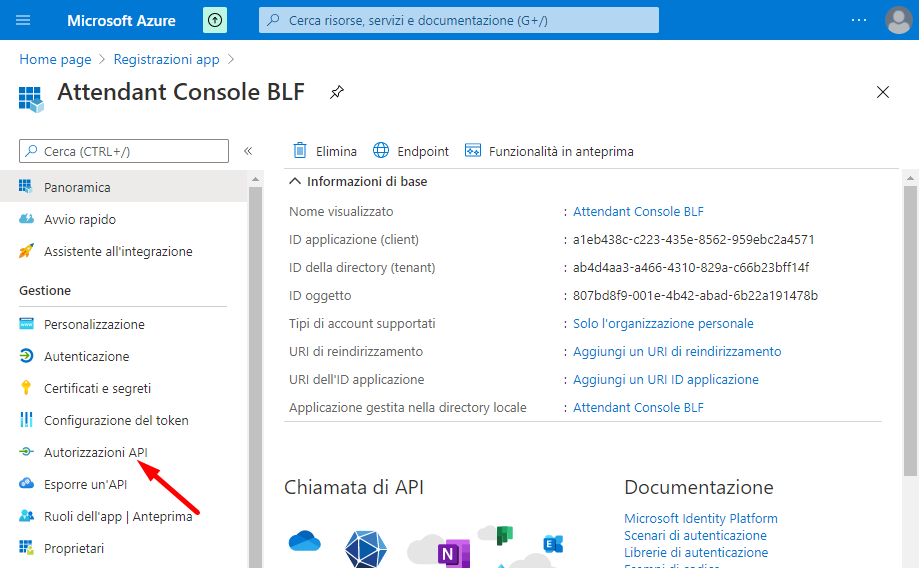Select the ID della directory (tenant) value
This screenshot has height=568, width=919.
click(x=691, y=267)
